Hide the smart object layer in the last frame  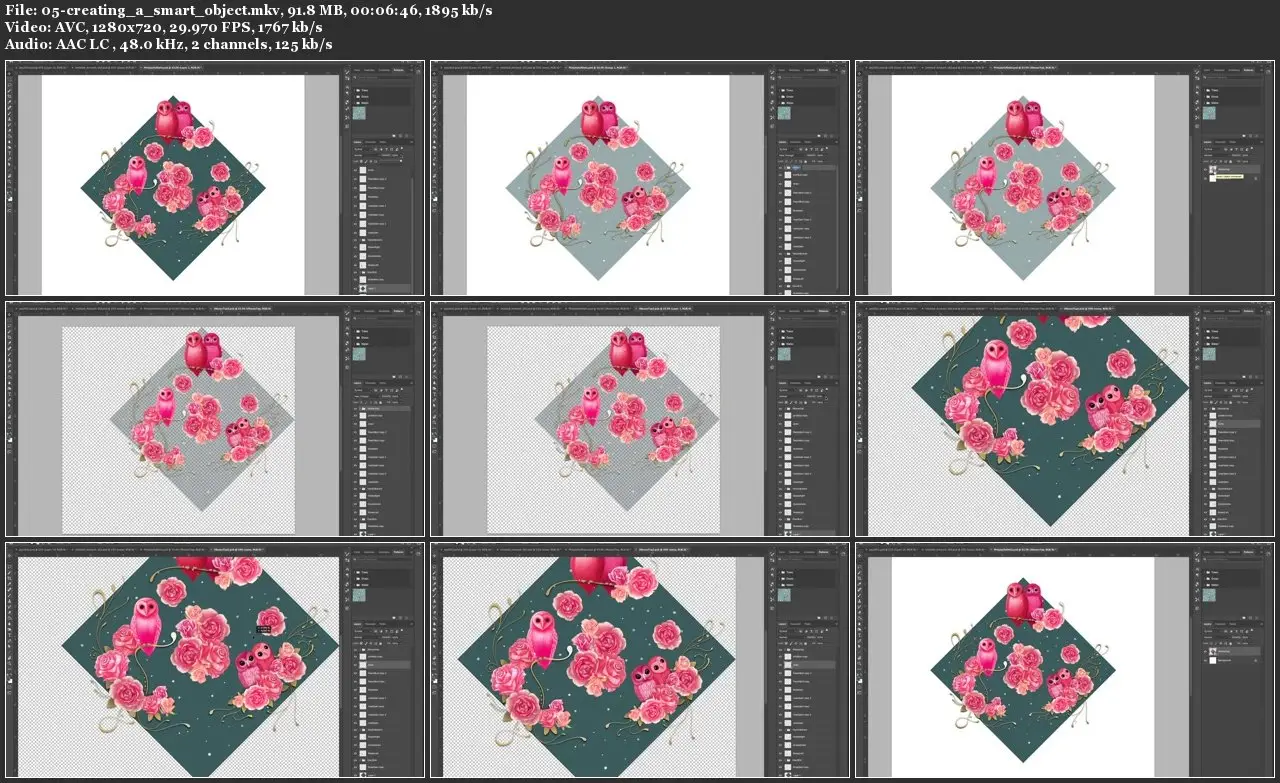(1207, 651)
